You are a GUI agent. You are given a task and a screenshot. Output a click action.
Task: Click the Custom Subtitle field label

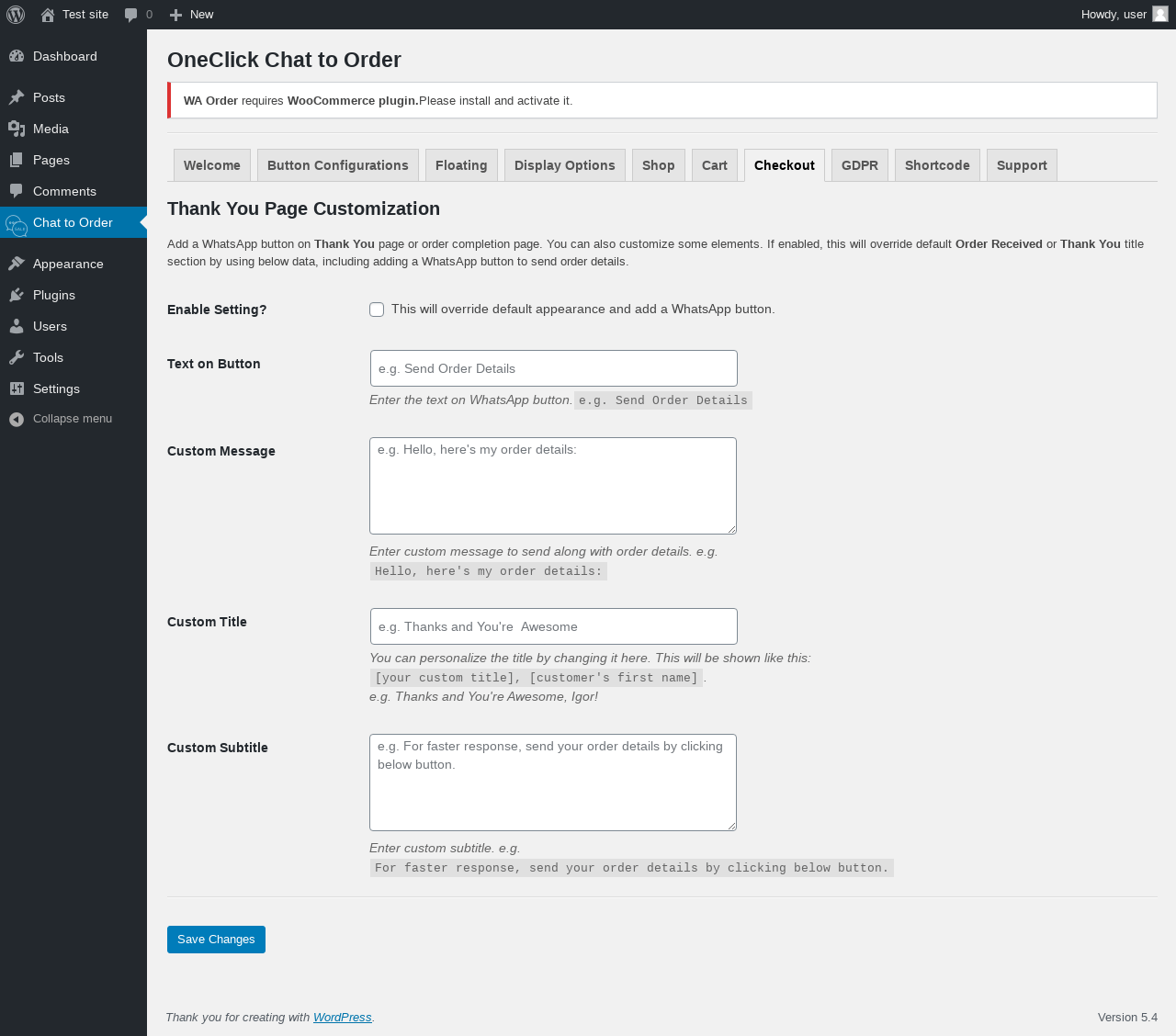(218, 748)
